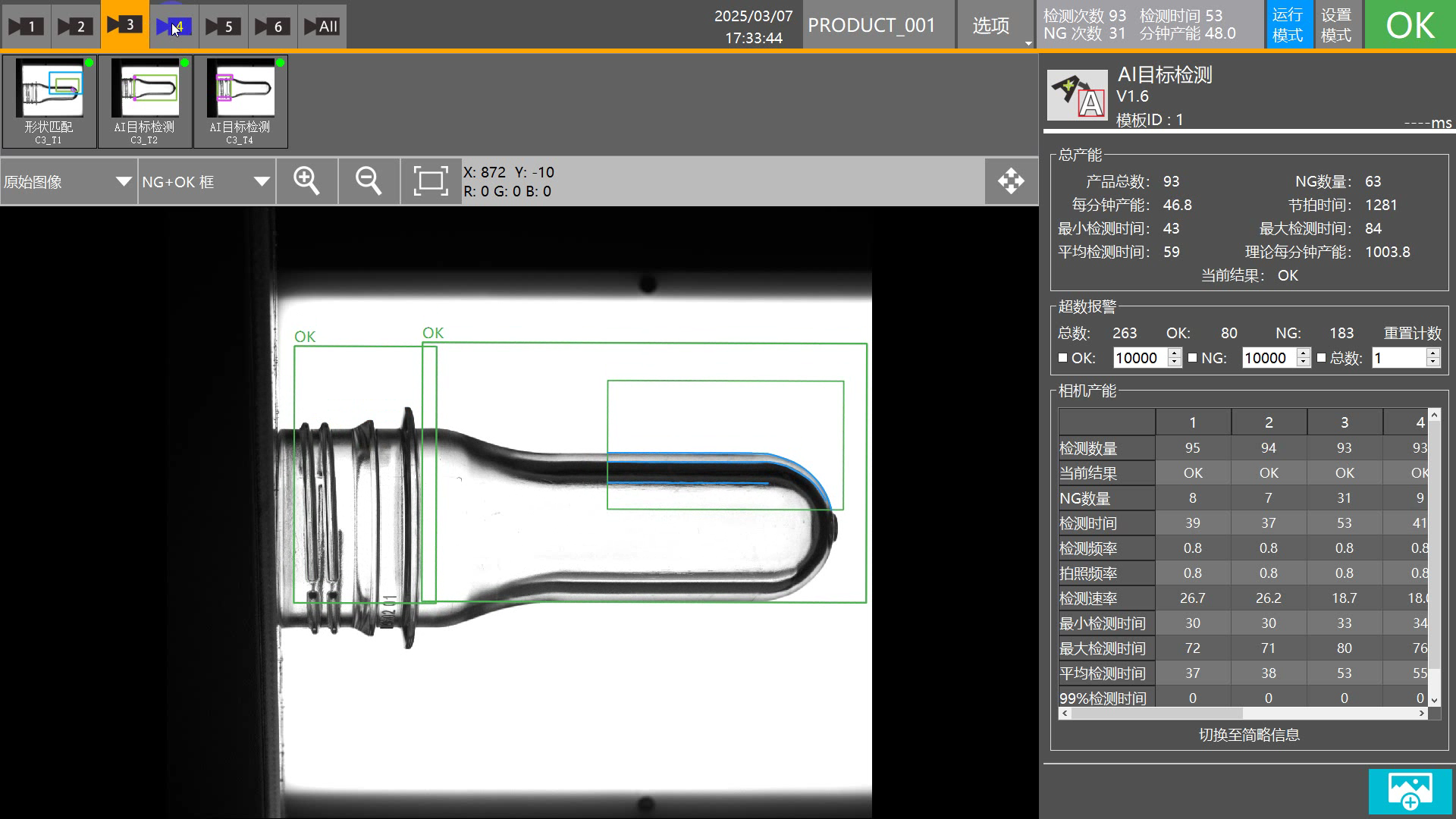Screen dimensions: 1456x819
Task: Enable the 总数 alarm checkbox
Action: 1321,358
